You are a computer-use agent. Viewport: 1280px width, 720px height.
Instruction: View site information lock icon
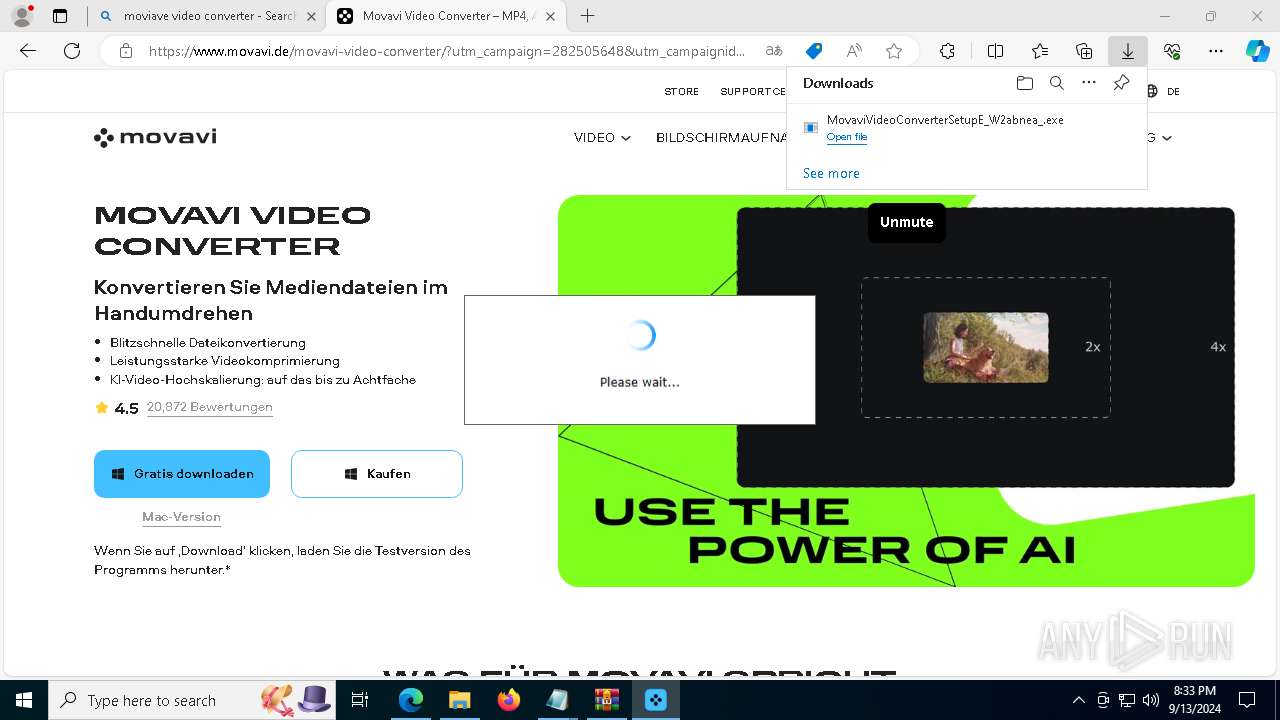point(126,51)
